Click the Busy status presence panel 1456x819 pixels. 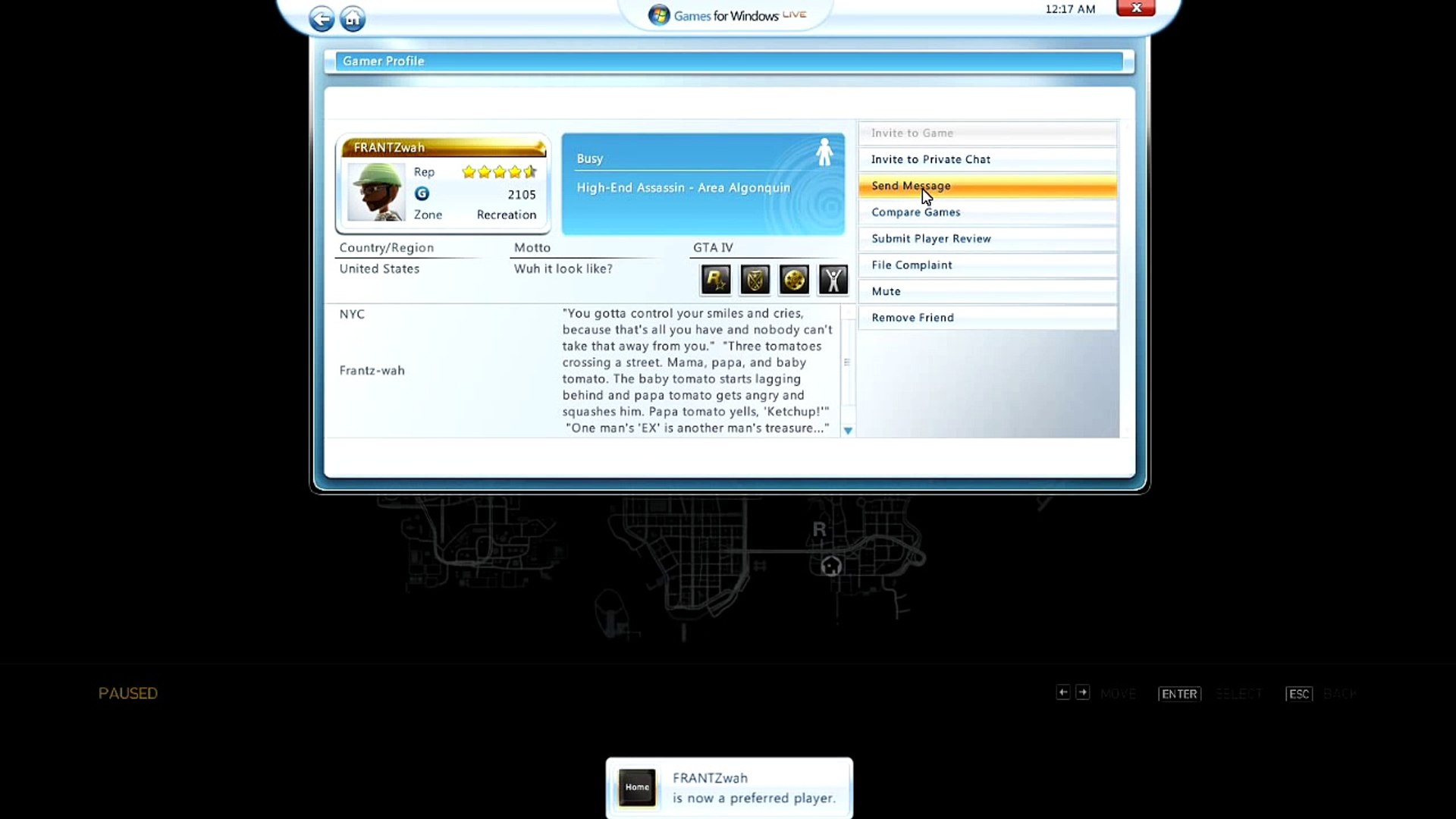pyautogui.click(x=702, y=184)
